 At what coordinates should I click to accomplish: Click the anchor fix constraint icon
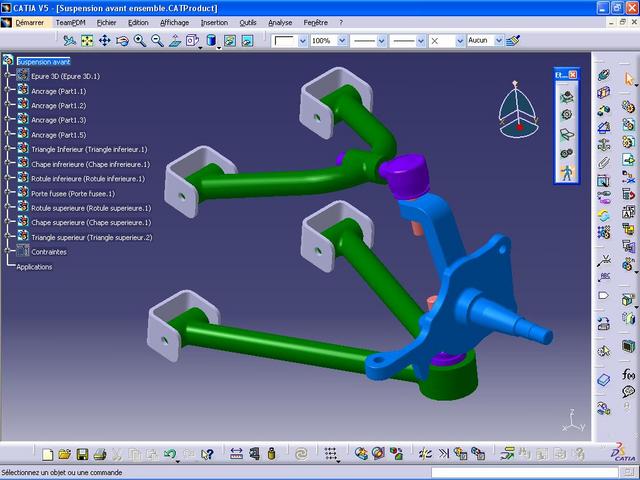[603, 144]
